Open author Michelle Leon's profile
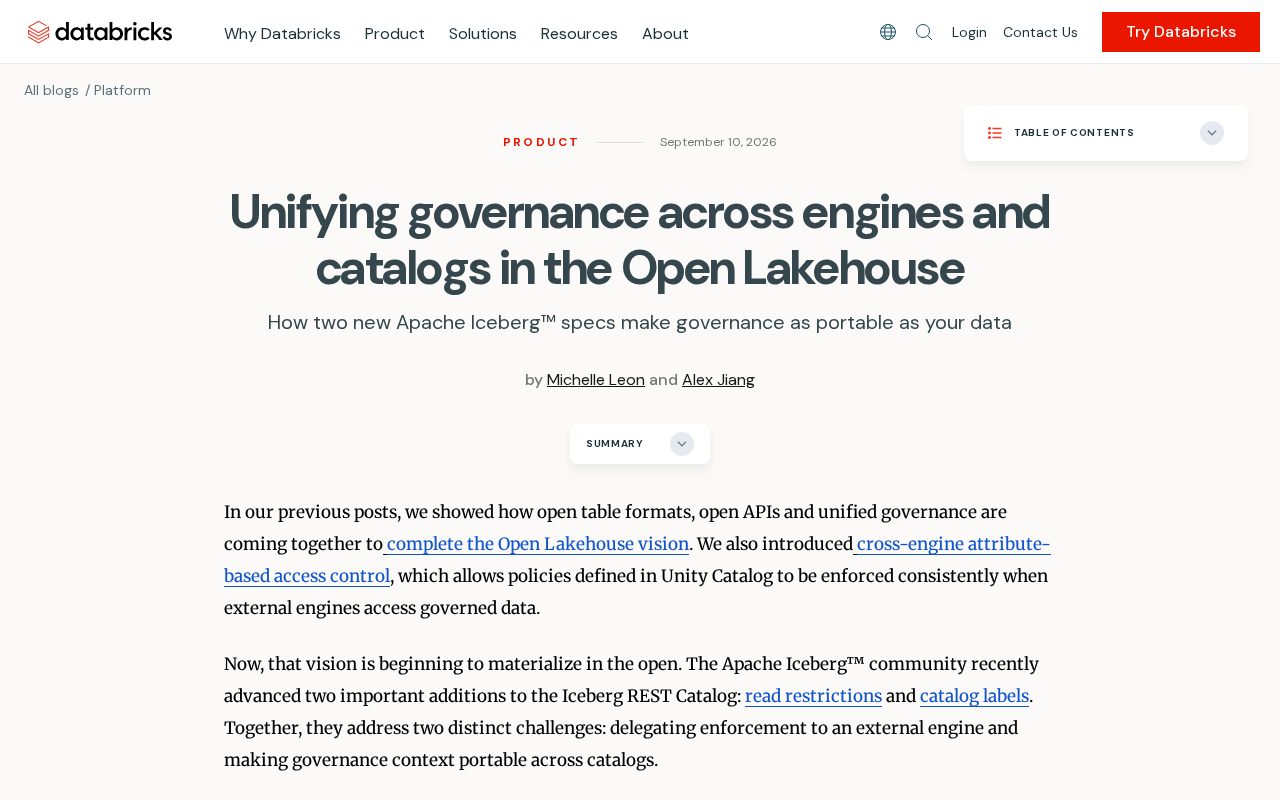 pos(596,380)
